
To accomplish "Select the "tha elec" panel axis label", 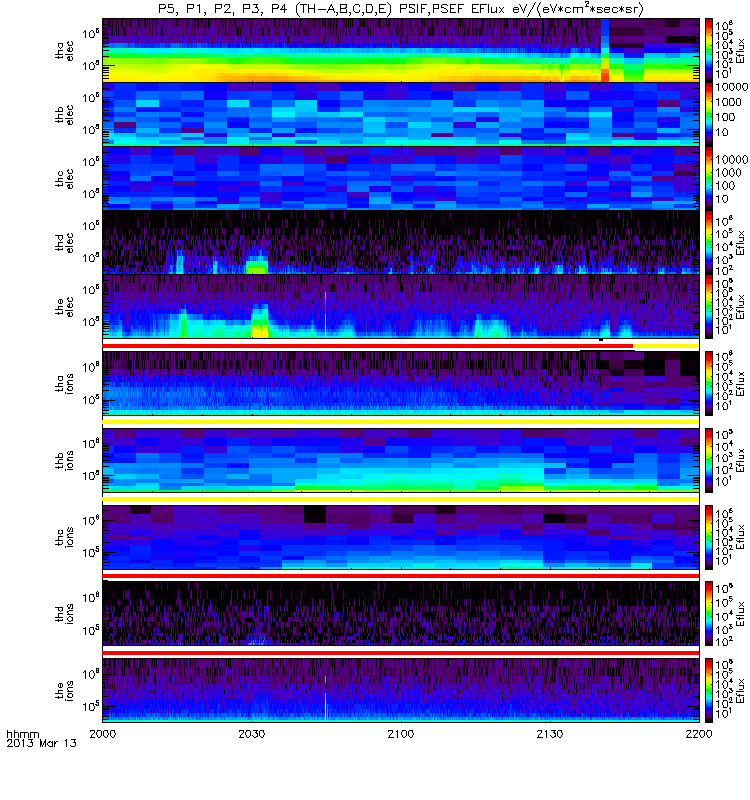I will (x=64, y=51).
